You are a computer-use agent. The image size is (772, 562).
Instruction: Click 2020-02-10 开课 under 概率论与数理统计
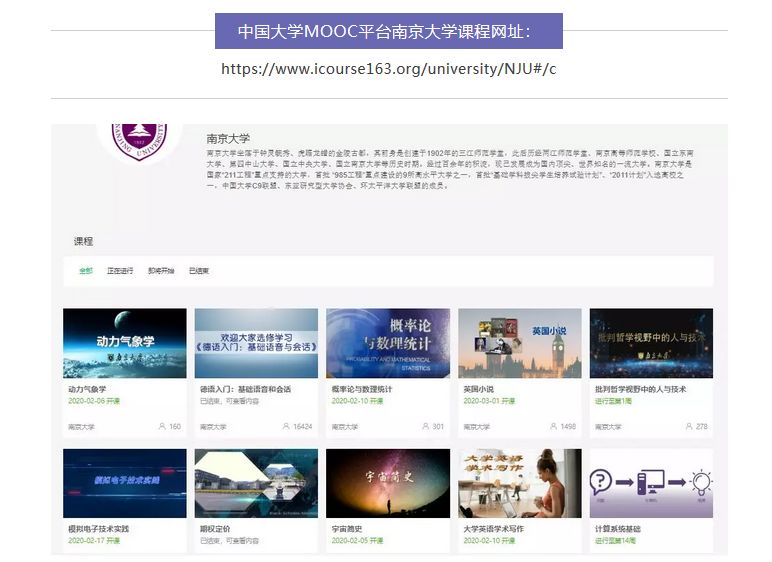pos(357,401)
